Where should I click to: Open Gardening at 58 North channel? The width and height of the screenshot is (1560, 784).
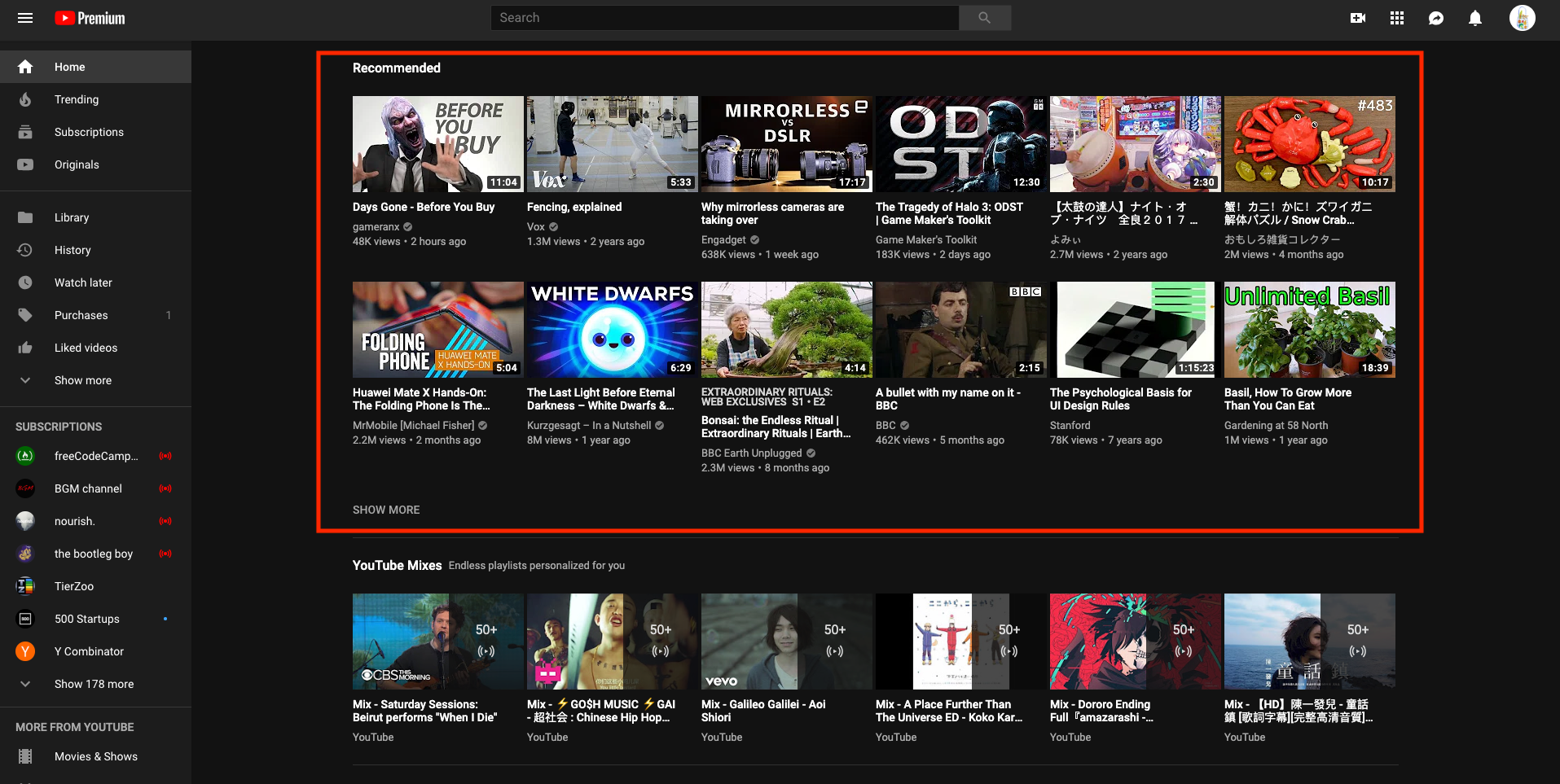point(1276,426)
